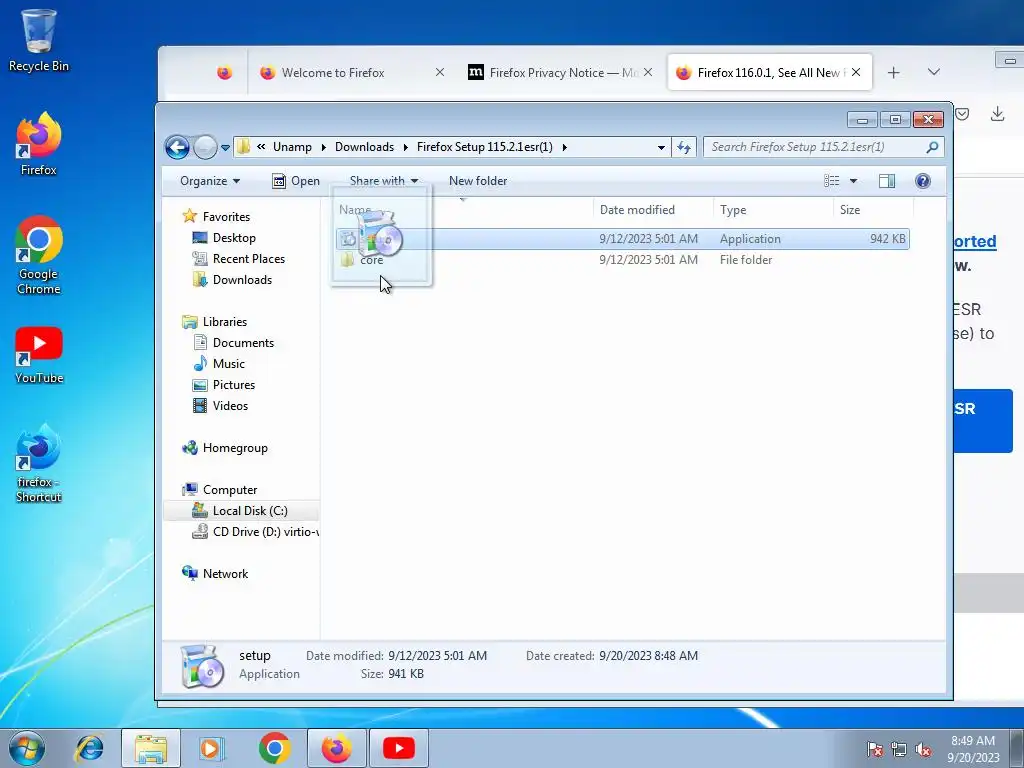Go to Desktop in Favorites
This screenshot has height=768, width=1024.
click(x=224, y=238)
